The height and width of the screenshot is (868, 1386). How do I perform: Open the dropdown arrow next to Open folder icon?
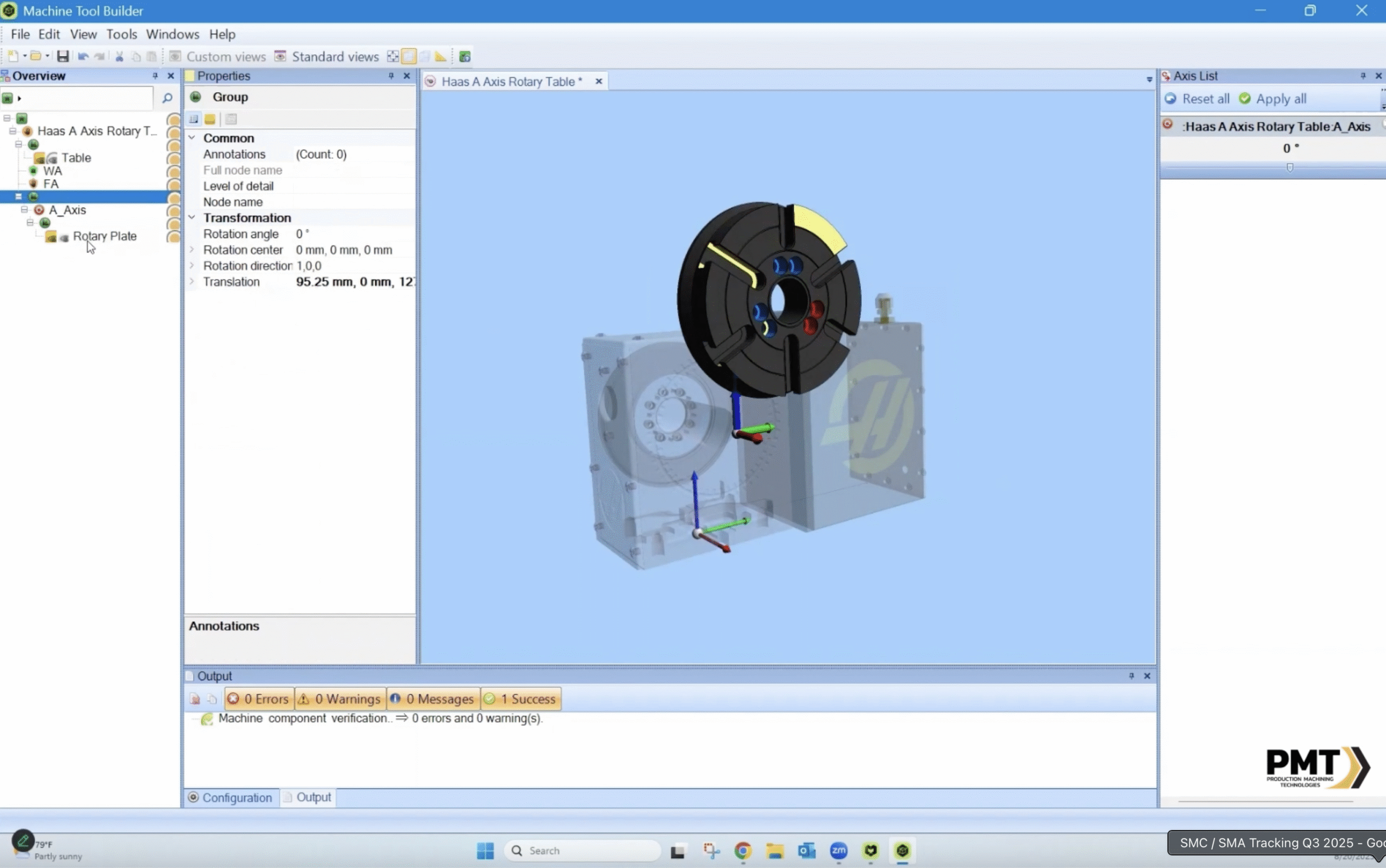tap(47, 56)
